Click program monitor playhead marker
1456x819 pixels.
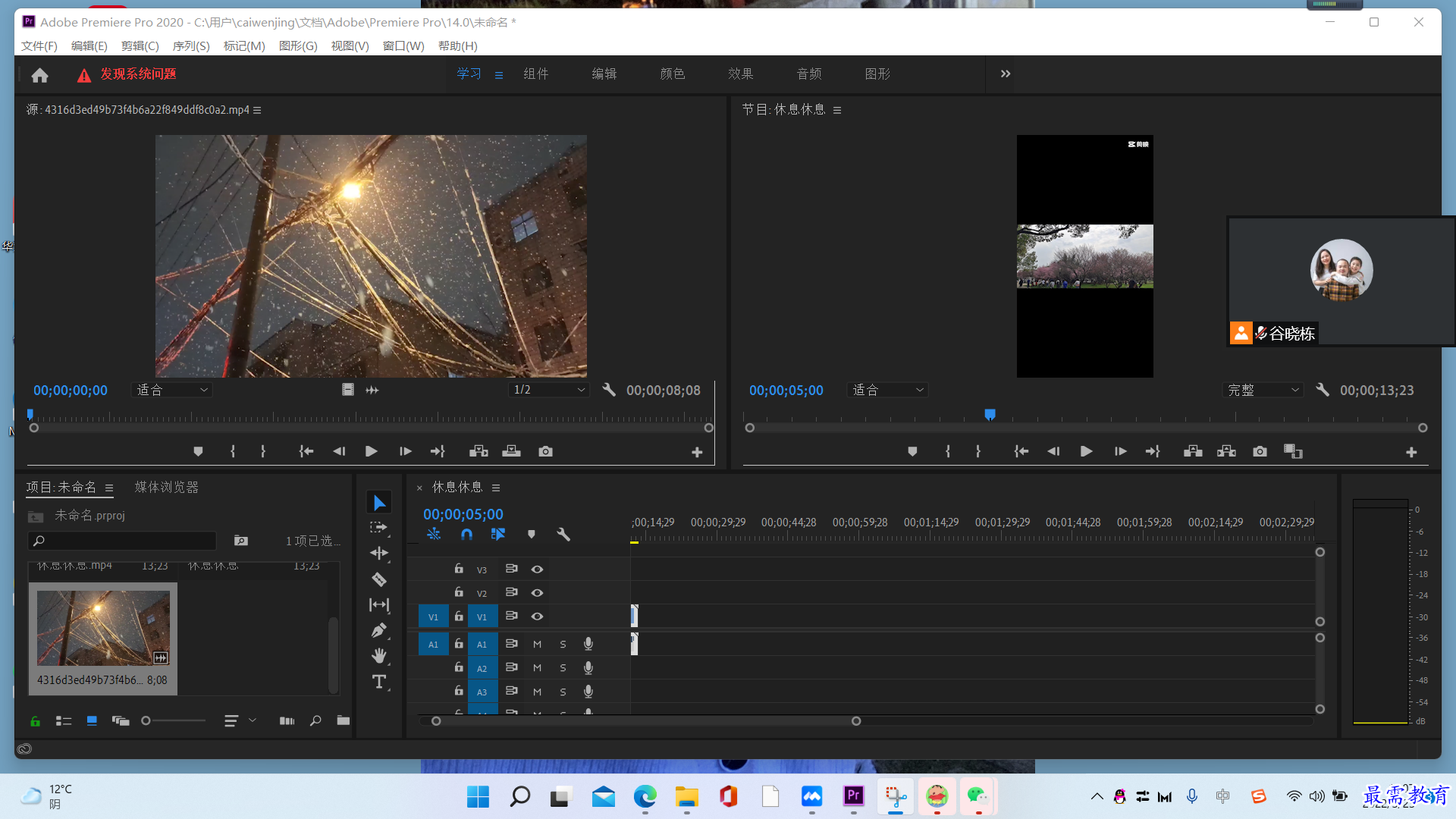pos(990,414)
